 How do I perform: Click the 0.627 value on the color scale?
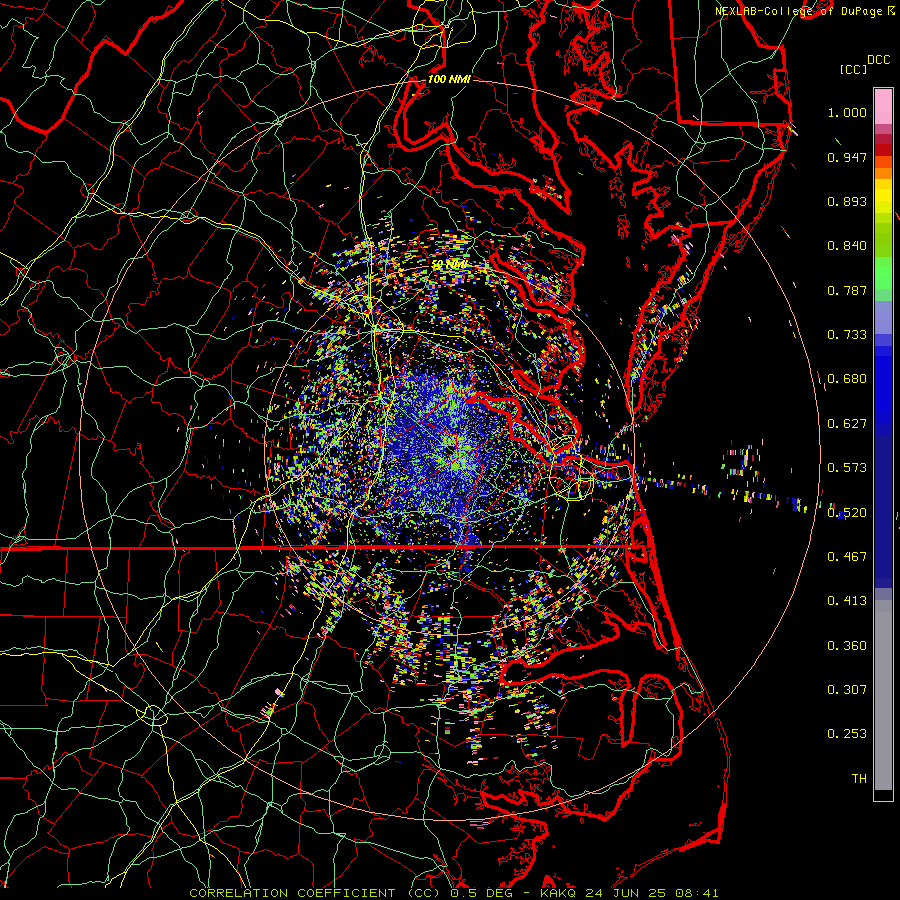pos(847,424)
